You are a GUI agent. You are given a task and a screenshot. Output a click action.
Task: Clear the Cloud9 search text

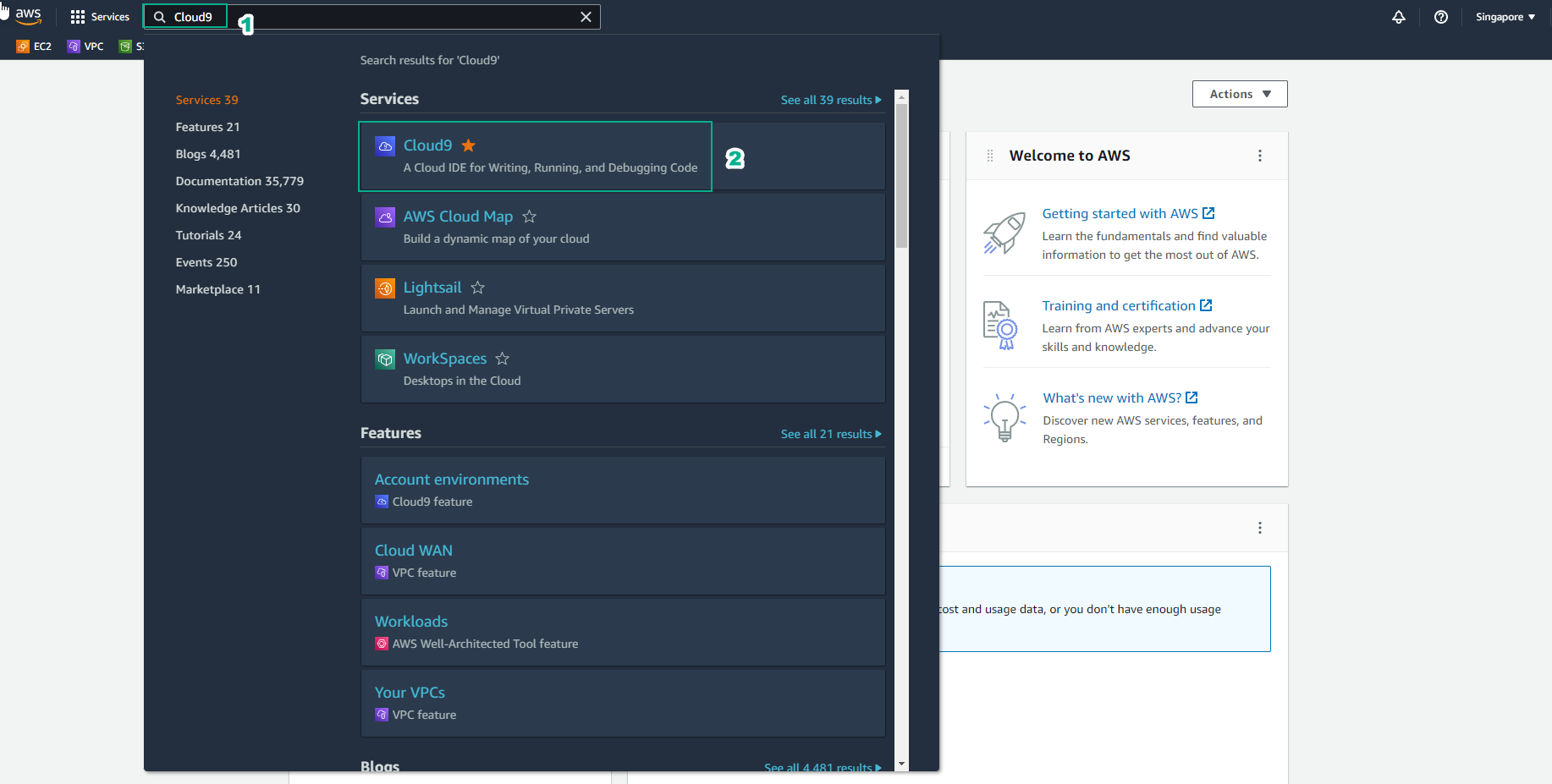[x=586, y=16]
